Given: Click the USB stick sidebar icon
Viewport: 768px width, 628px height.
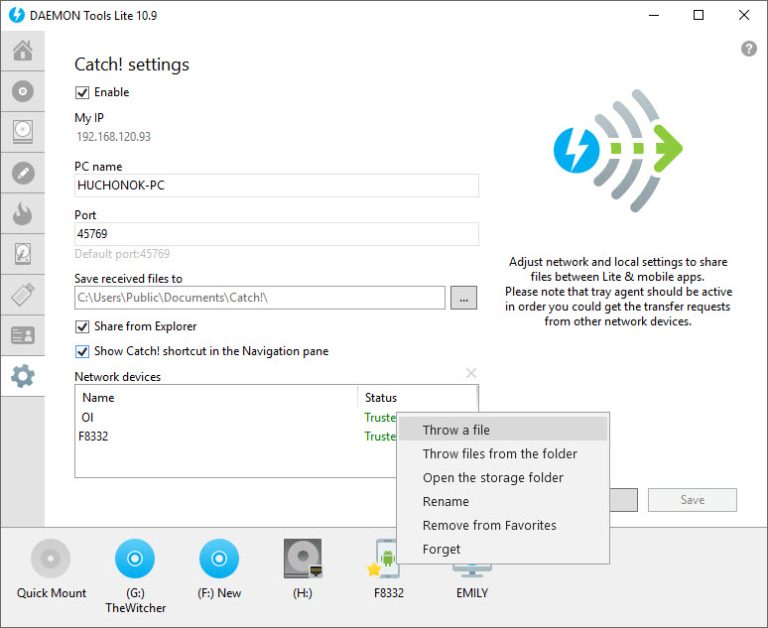Looking at the screenshot, I should pyautogui.click(x=22, y=295).
